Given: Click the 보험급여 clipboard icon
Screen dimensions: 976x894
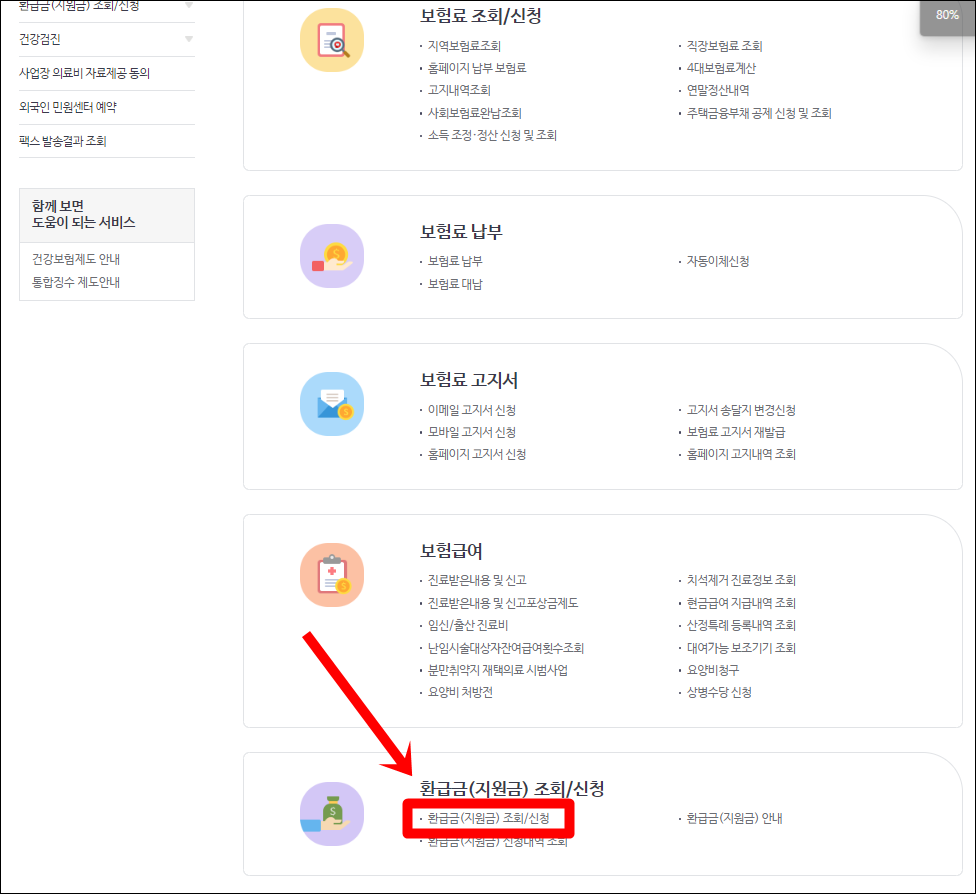Looking at the screenshot, I should [332, 575].
